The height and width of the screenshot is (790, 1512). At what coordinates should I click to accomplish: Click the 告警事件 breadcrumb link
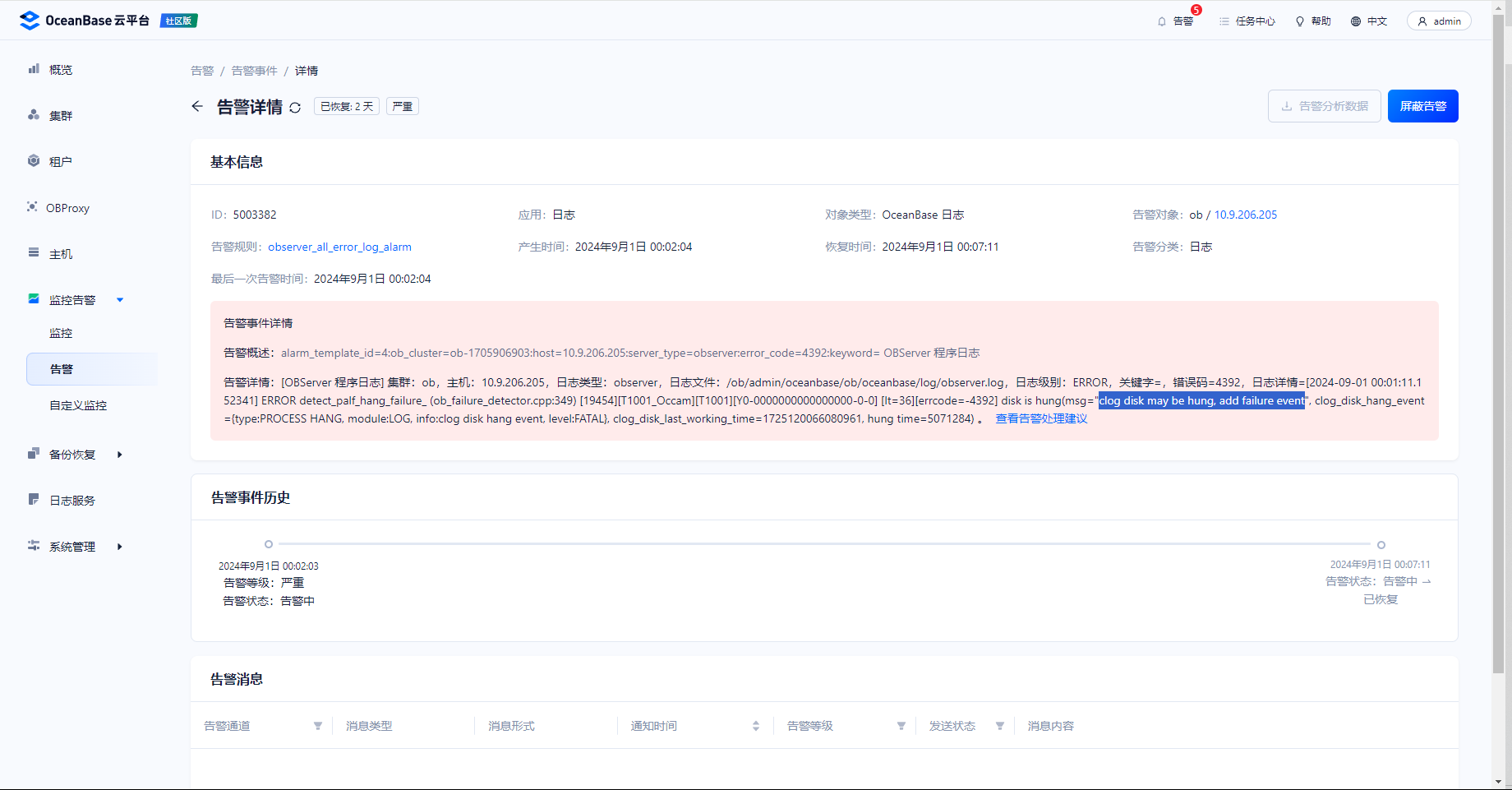tap(254, 71)
